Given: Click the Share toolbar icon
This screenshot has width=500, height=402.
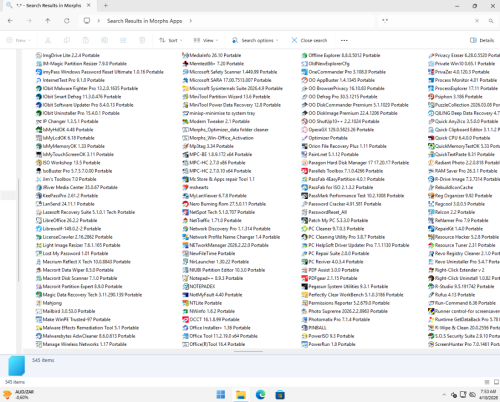Looking at the screenshot, I should tap(123, 40).
